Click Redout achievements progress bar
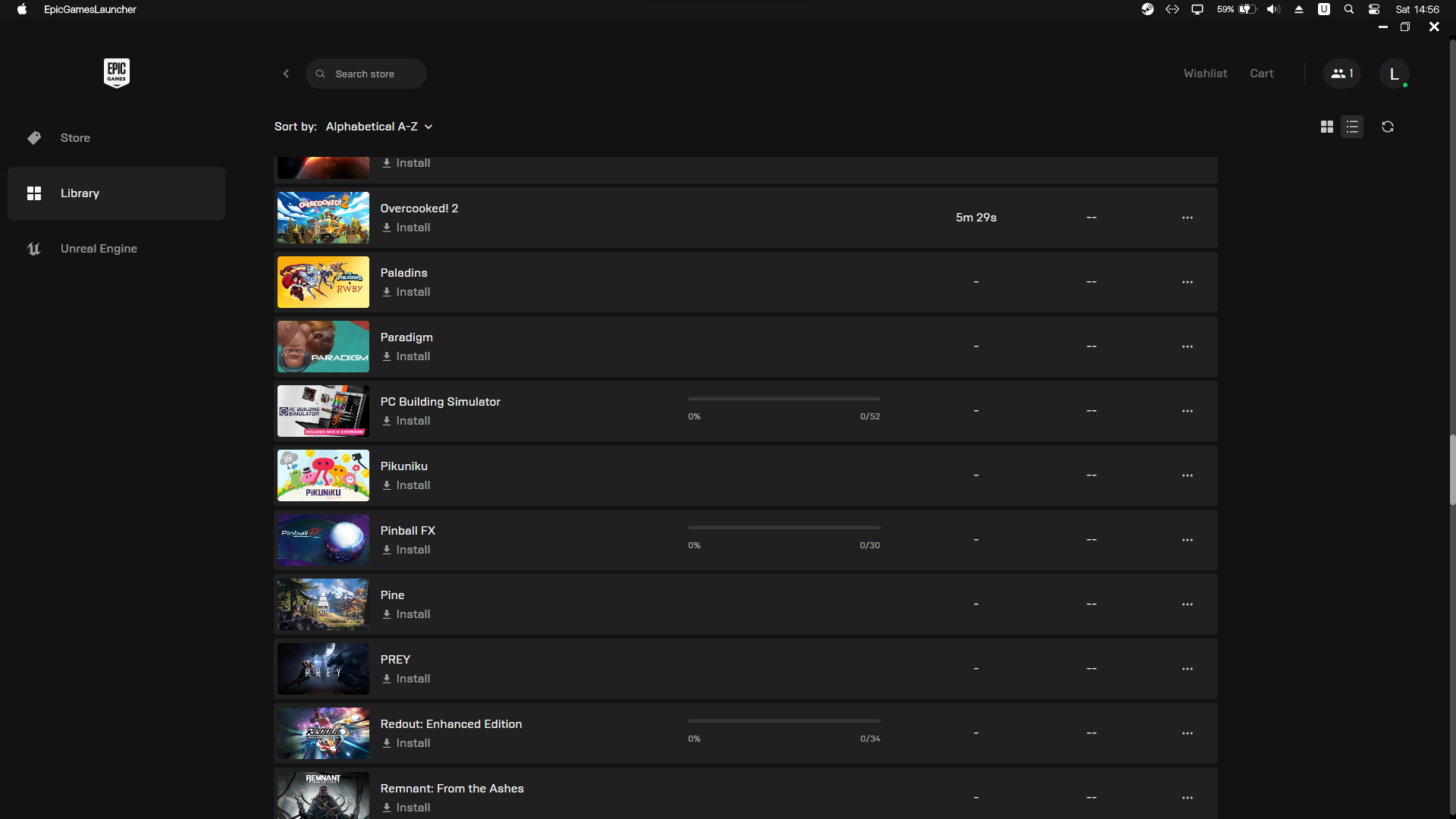 point(783,721)
